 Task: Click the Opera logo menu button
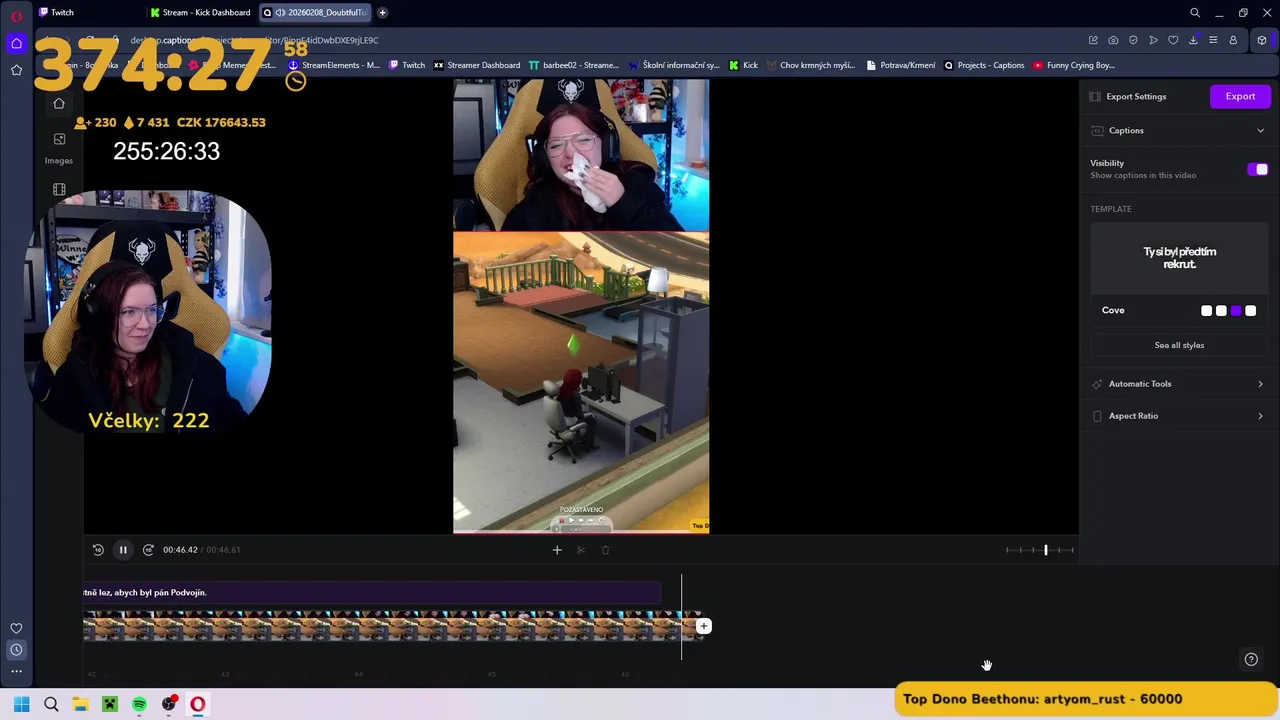pos(16,15)
